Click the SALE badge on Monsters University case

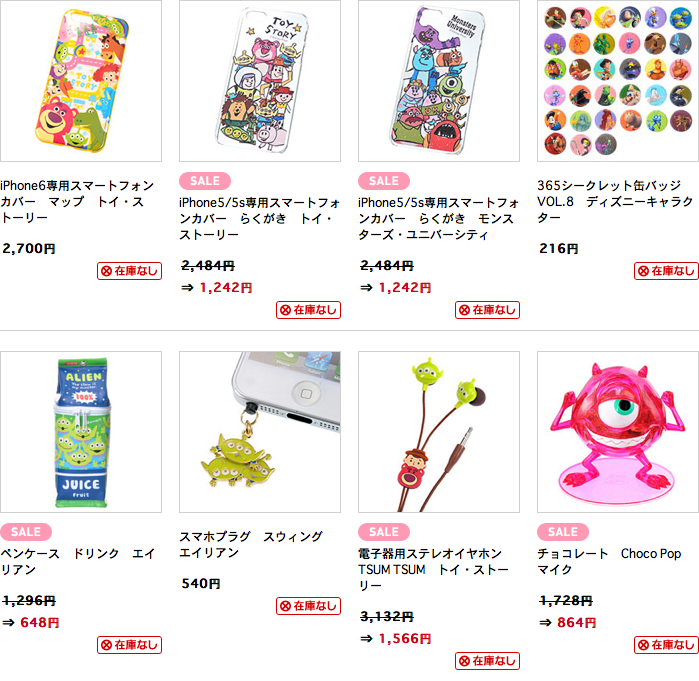point(384,181)
